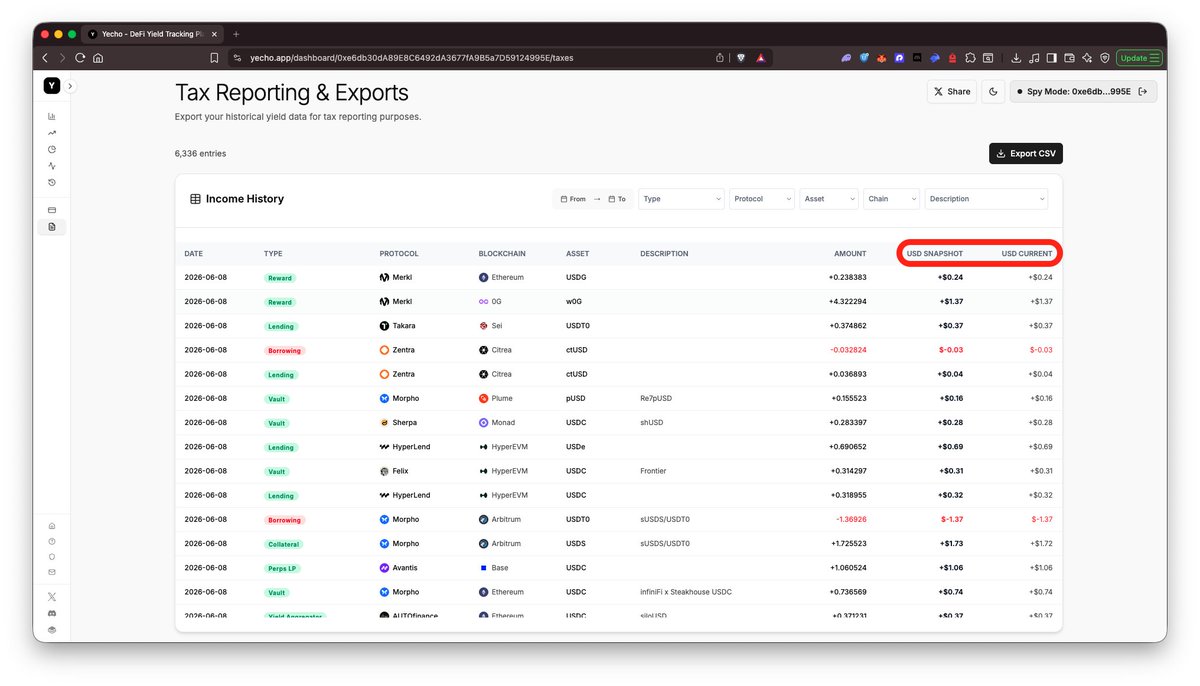Pick the From date filter
The width and height of the screenshot is (1200, 686).
click(x=573, y=199)
